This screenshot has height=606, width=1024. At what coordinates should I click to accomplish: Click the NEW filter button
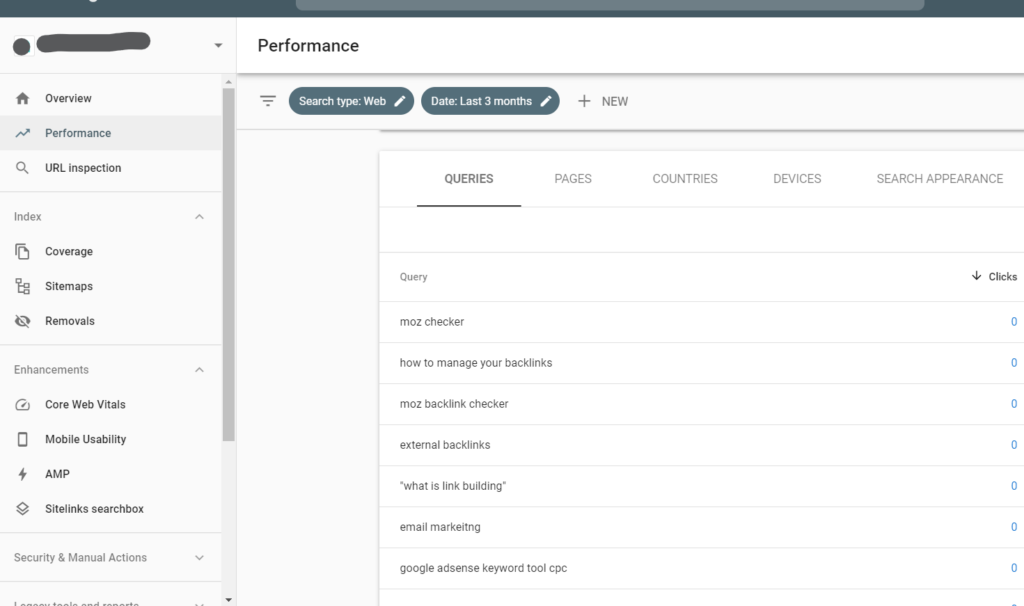click(603, 101)
